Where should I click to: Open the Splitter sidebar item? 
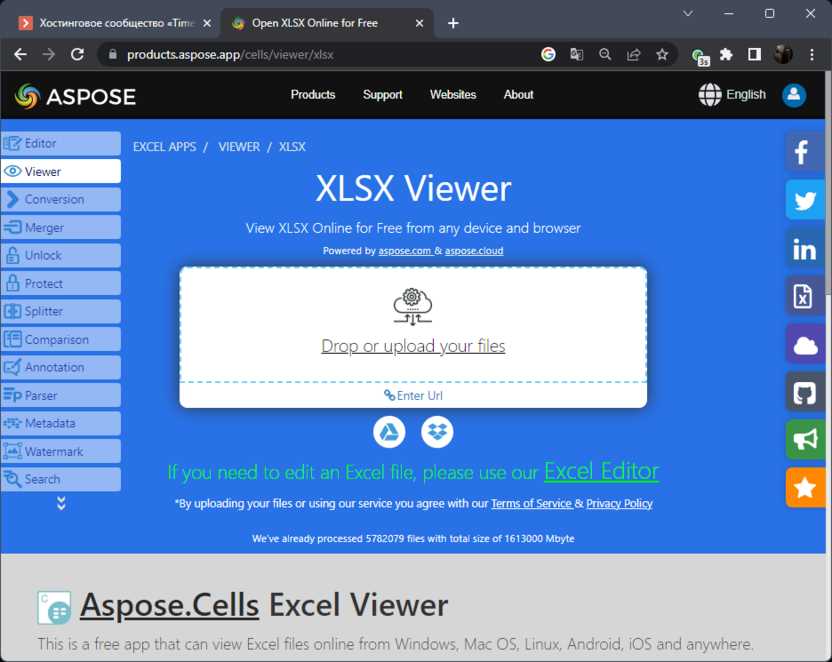[60, 311]
